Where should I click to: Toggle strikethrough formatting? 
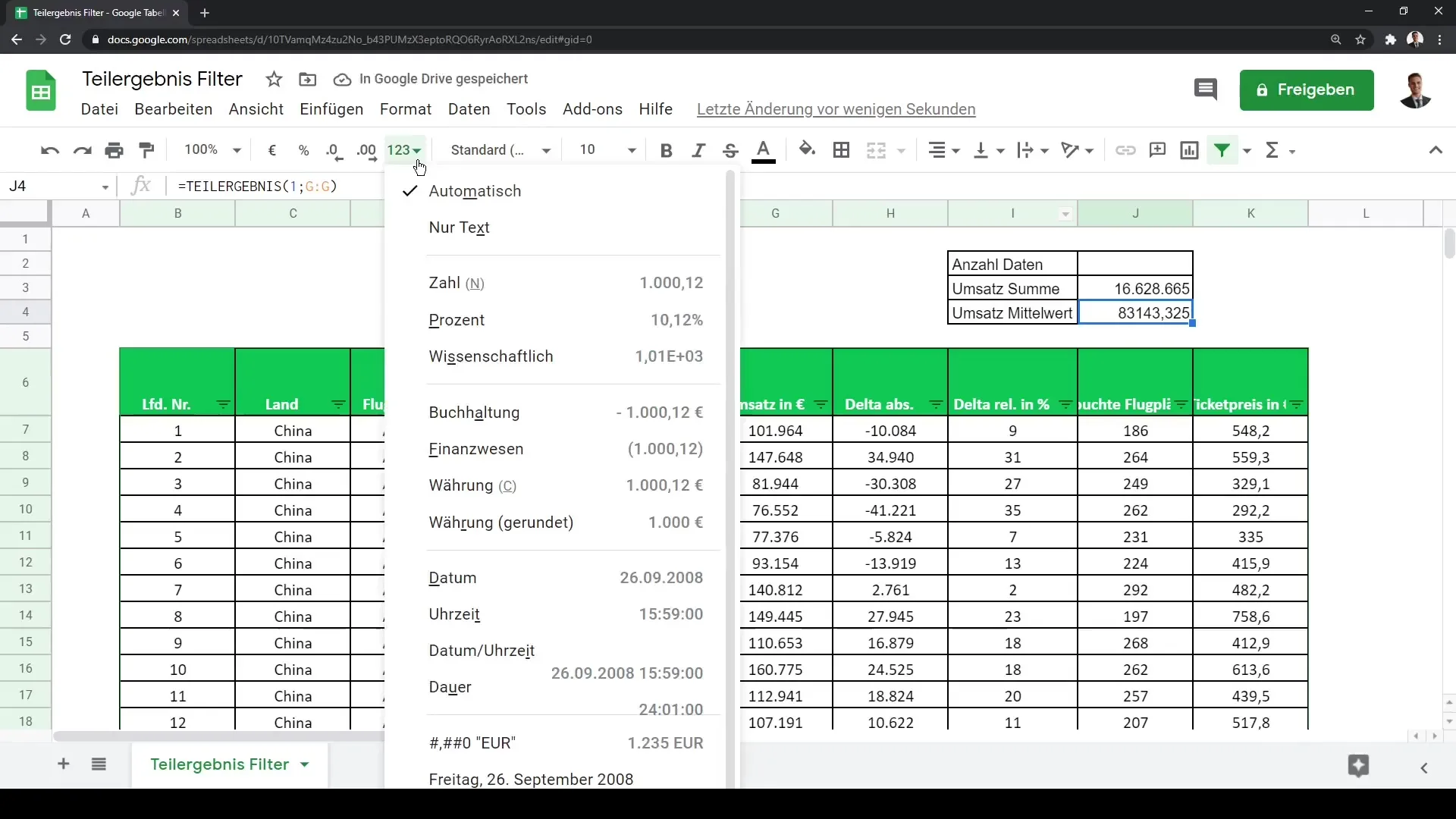(x=730, y=151)
